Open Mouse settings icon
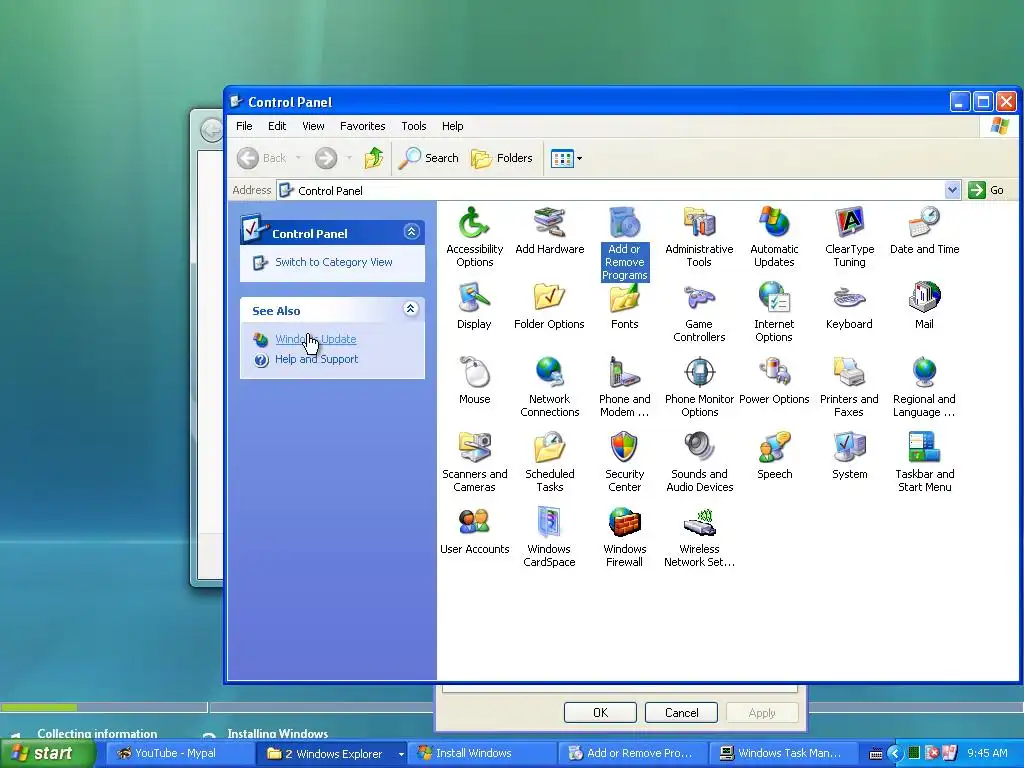The width and height of the screenshot is (1024, 768). 474,380
